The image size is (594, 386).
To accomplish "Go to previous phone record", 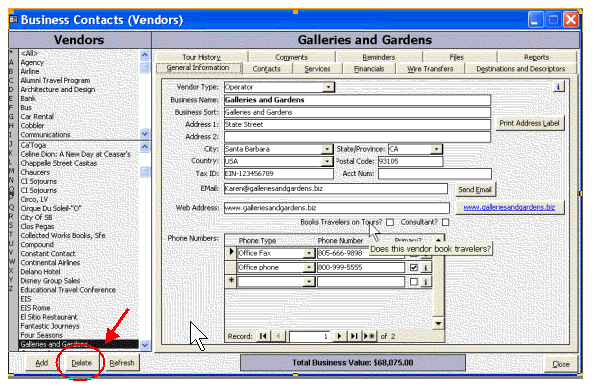I will tap(278, 336).
